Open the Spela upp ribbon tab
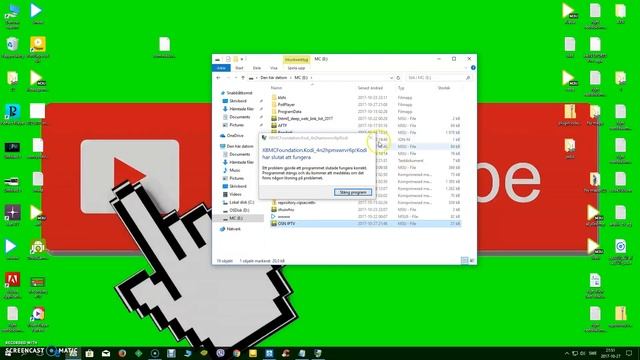 click(296, 68)
